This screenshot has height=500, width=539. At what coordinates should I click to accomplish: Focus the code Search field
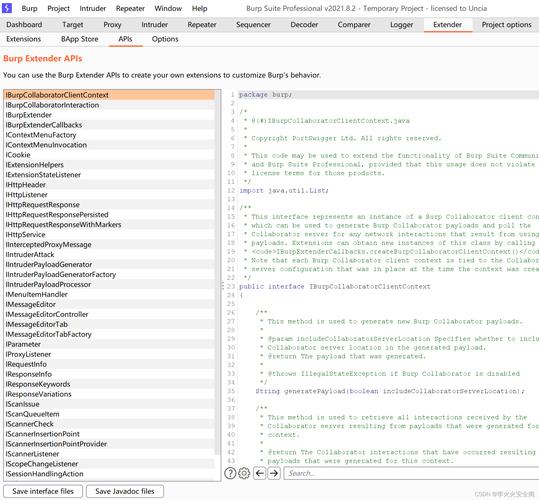point(411,473)
